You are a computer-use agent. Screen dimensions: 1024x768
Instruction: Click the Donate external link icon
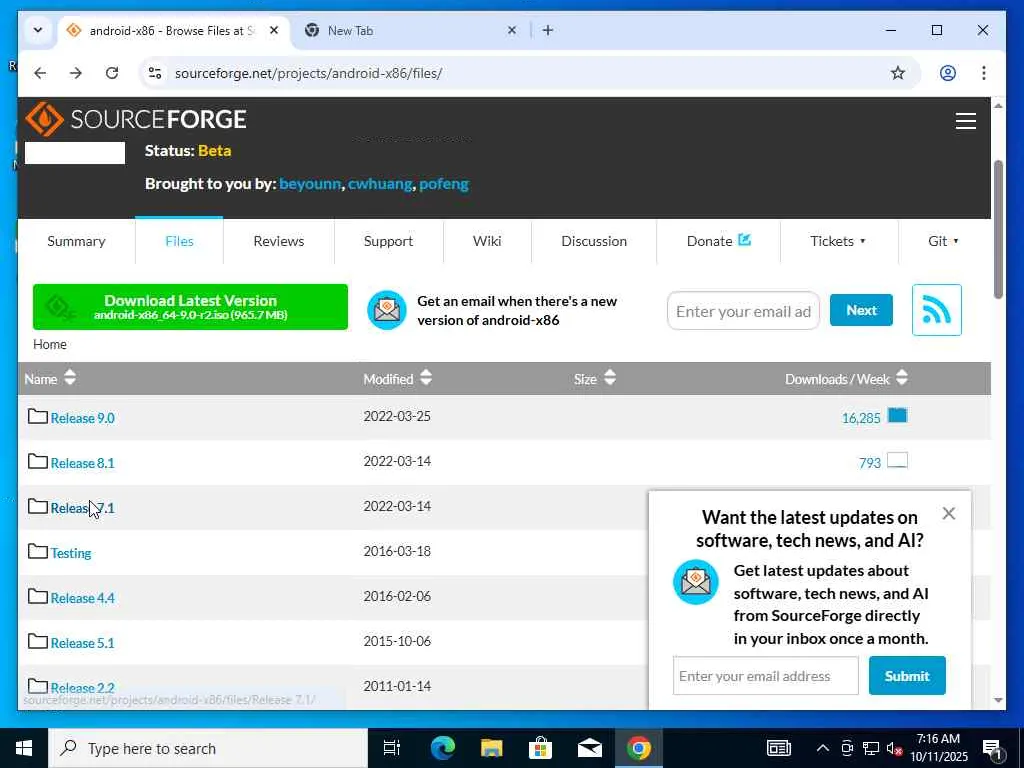pos(744,240)
